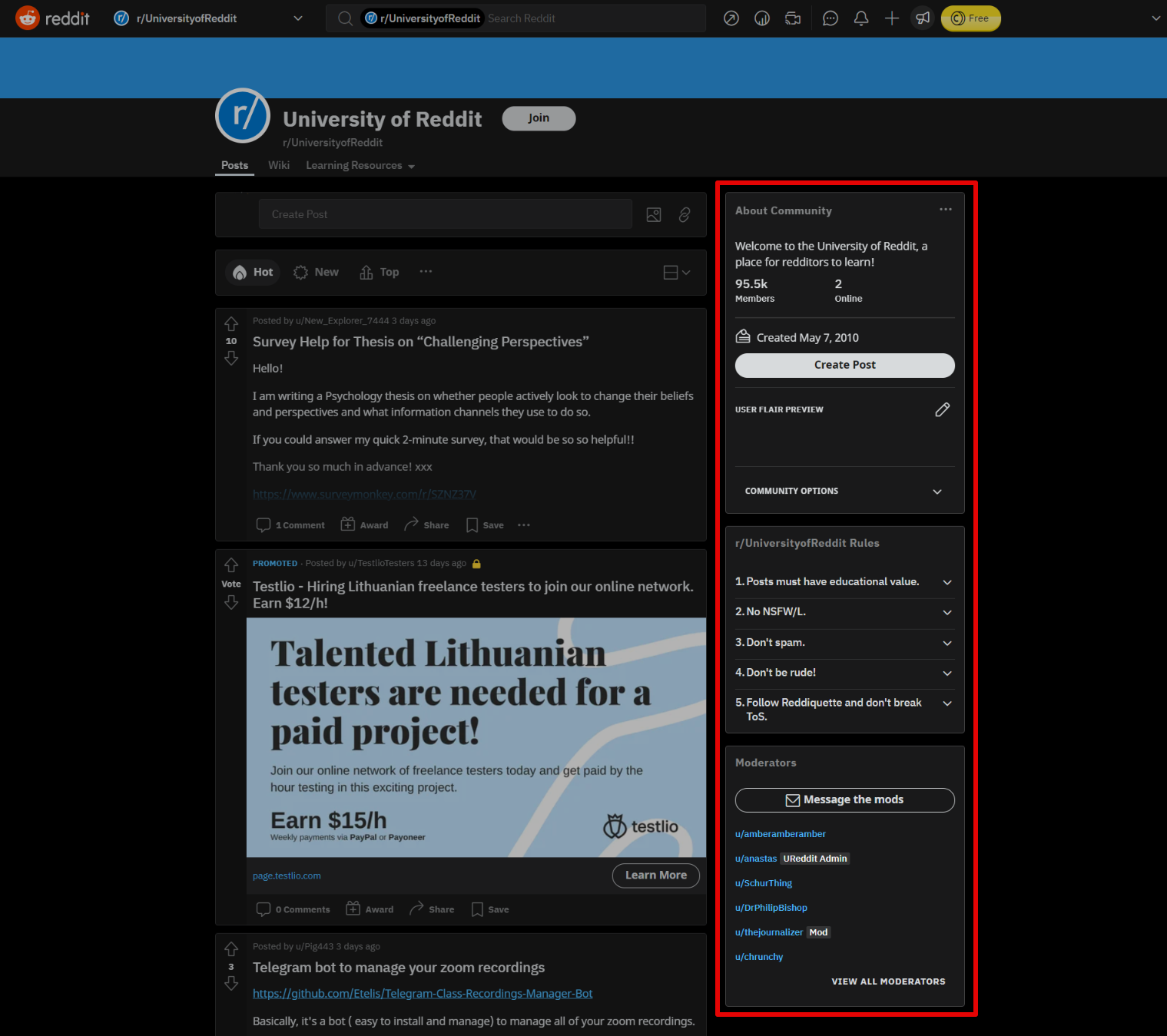Click the sidebar Create Post button

[845, 366]
